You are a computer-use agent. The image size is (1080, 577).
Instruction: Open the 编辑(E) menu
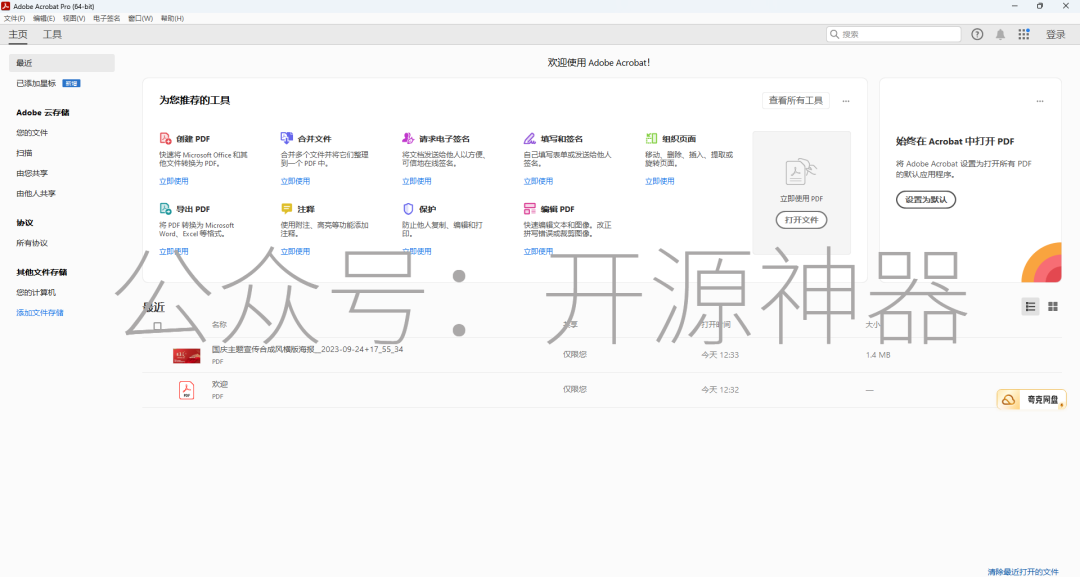coord(44,19)
